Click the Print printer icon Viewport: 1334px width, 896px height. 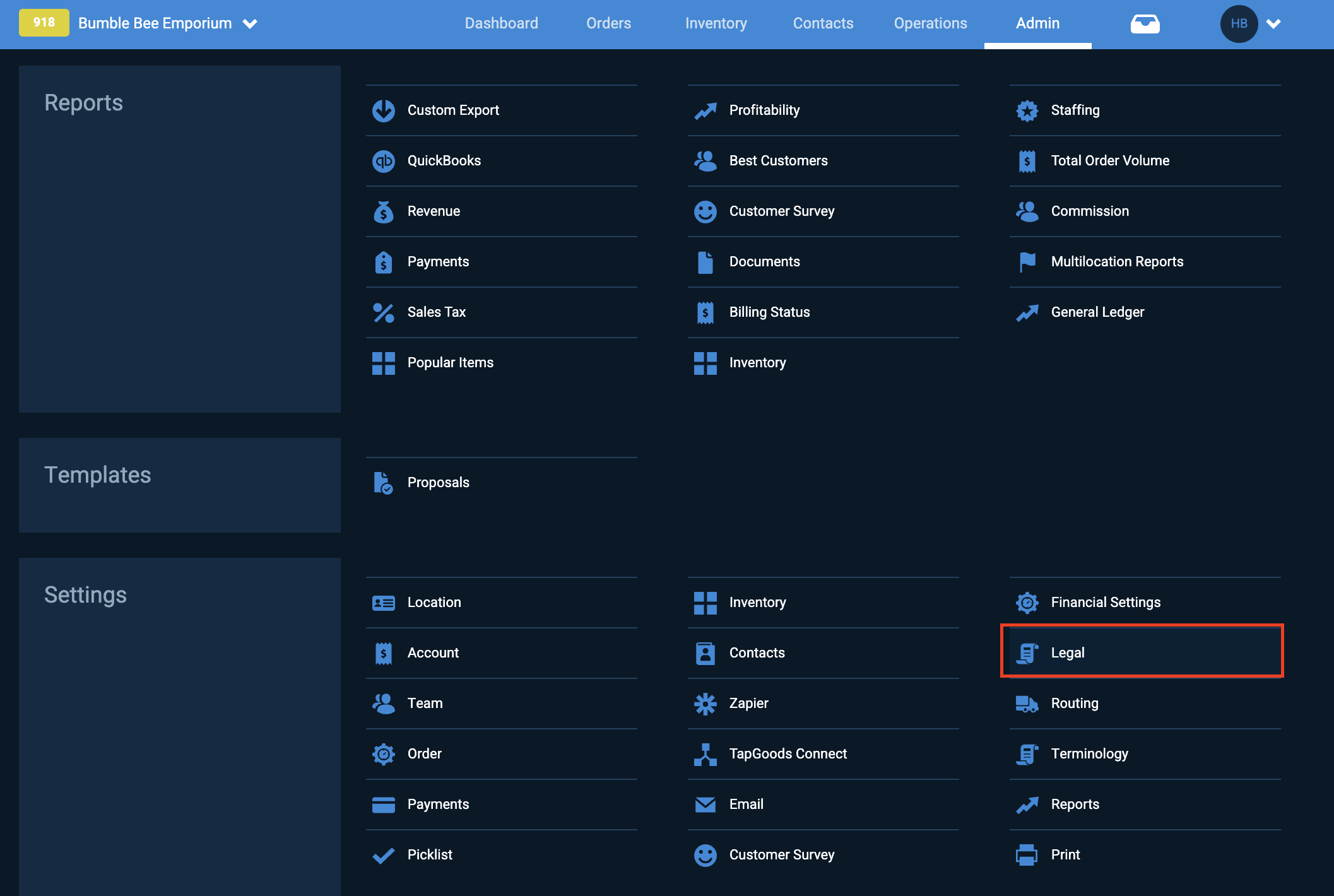[x=1027, y=855]
